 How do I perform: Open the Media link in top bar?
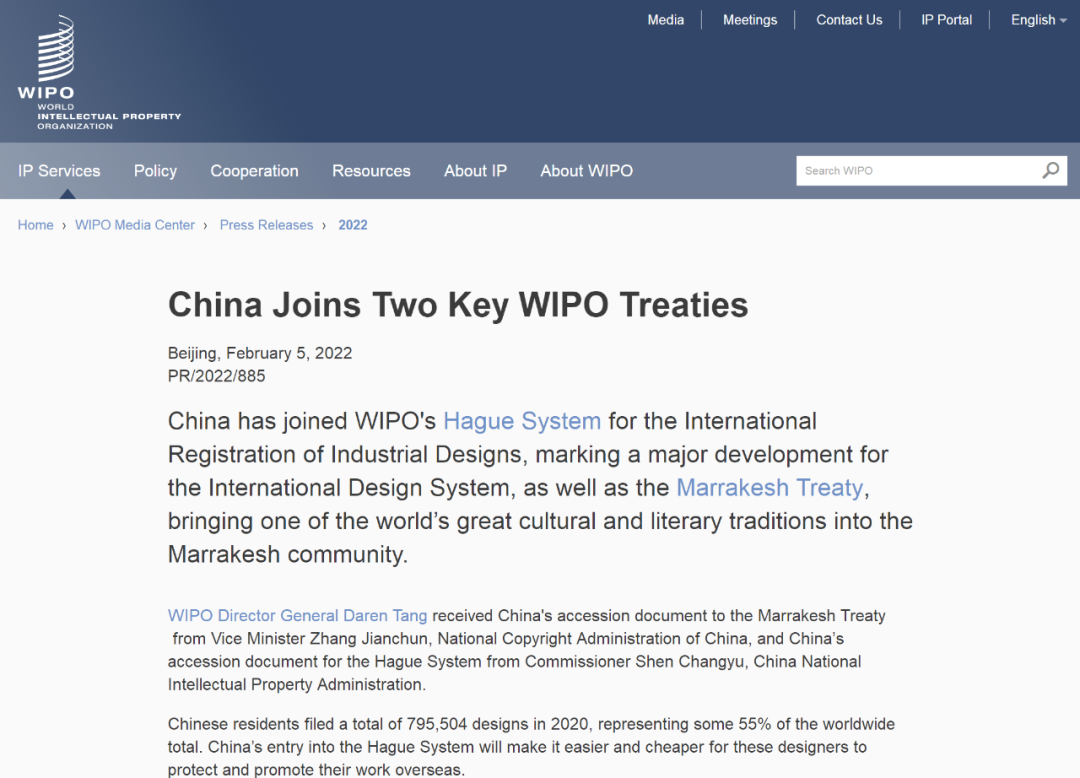tap(665, 20)
